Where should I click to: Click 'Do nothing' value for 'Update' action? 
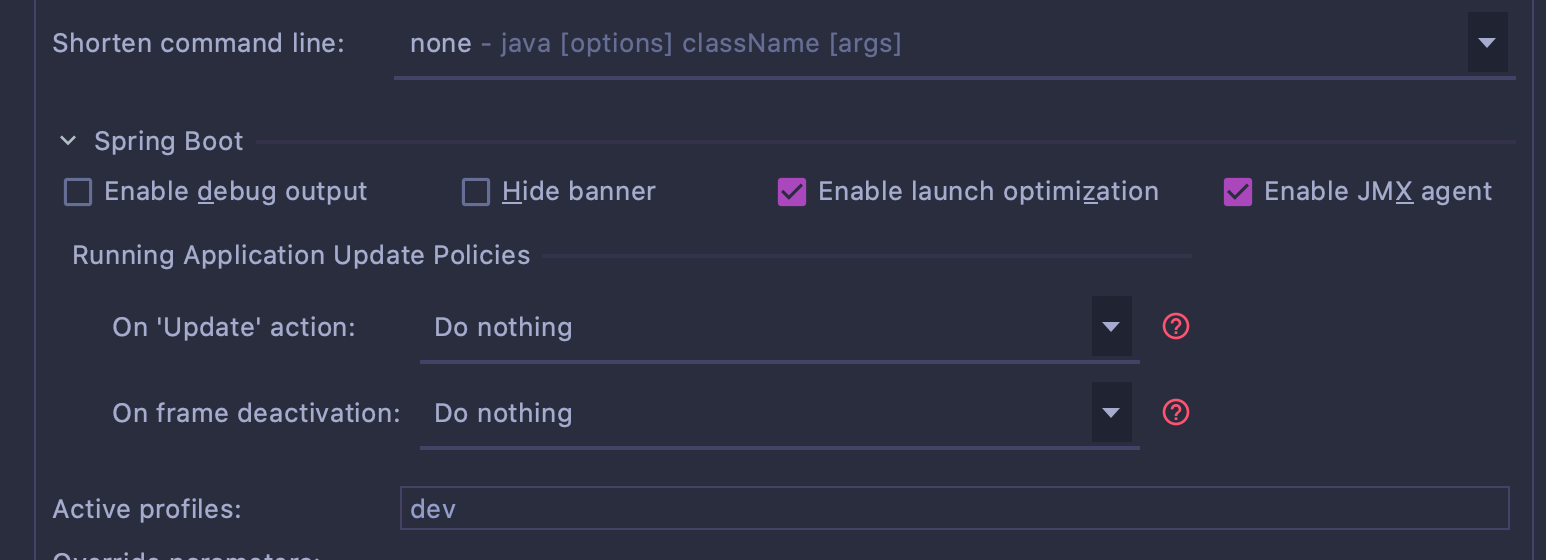(x=503, y=328)
